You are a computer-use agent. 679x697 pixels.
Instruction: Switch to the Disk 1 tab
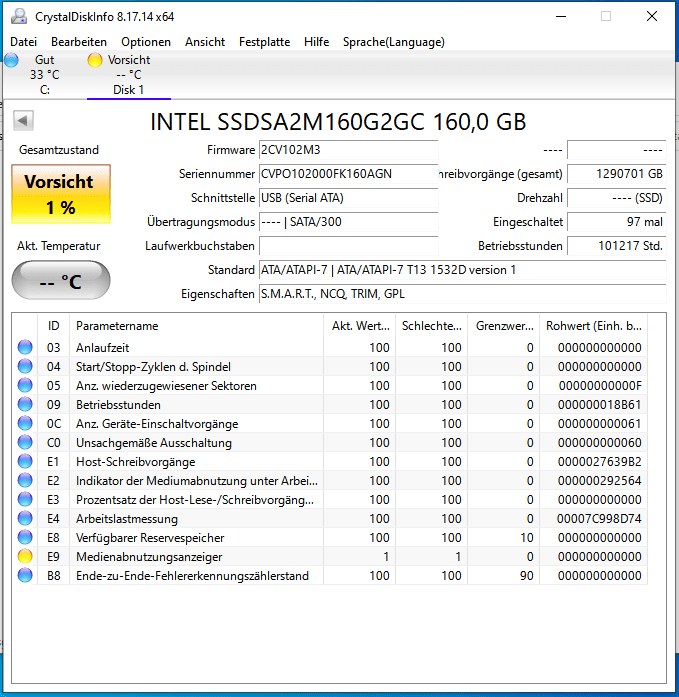[129, 75]
